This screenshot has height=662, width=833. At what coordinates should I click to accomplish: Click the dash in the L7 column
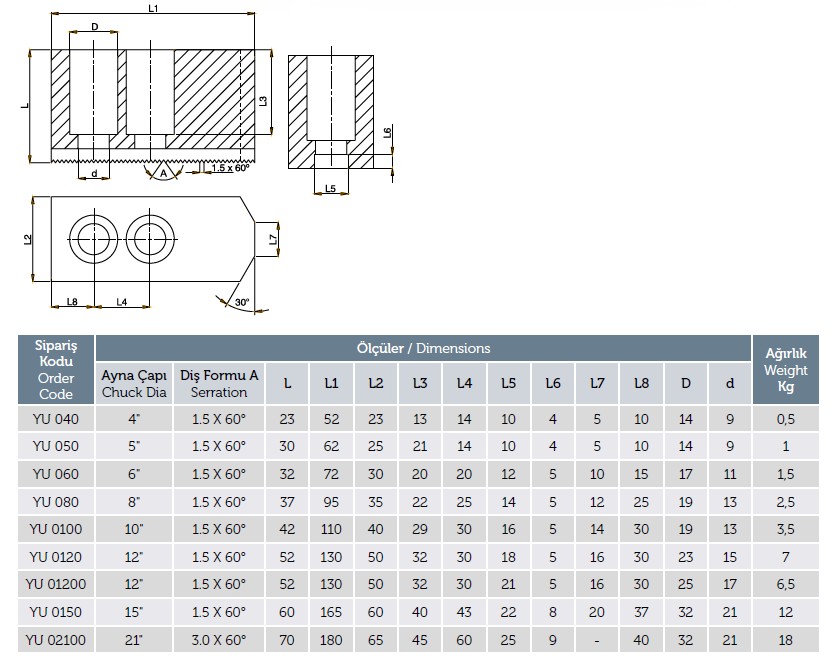pos(597,639)
